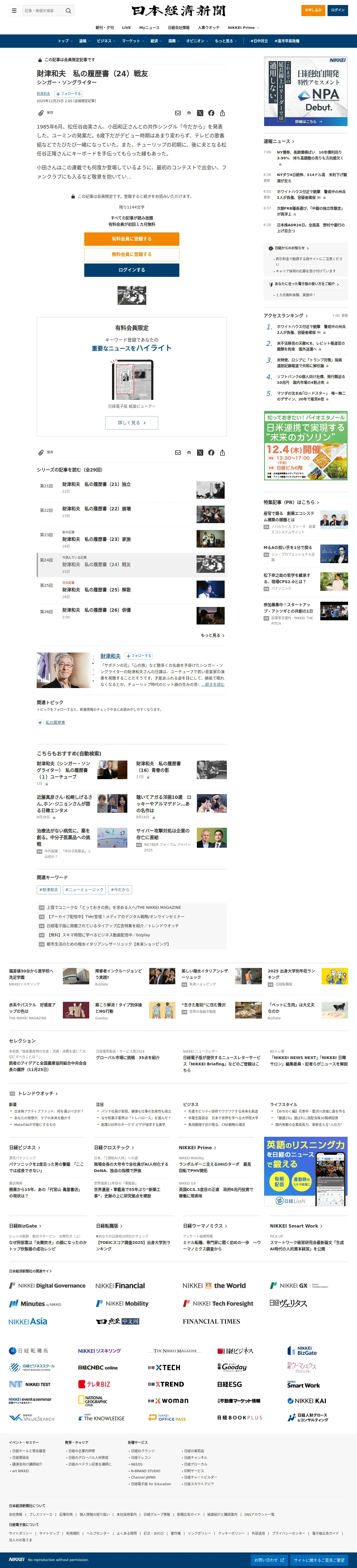Click the #今だから keyword tag
This screenshot has height=1568, width=357.
click(x=120, y=890)
